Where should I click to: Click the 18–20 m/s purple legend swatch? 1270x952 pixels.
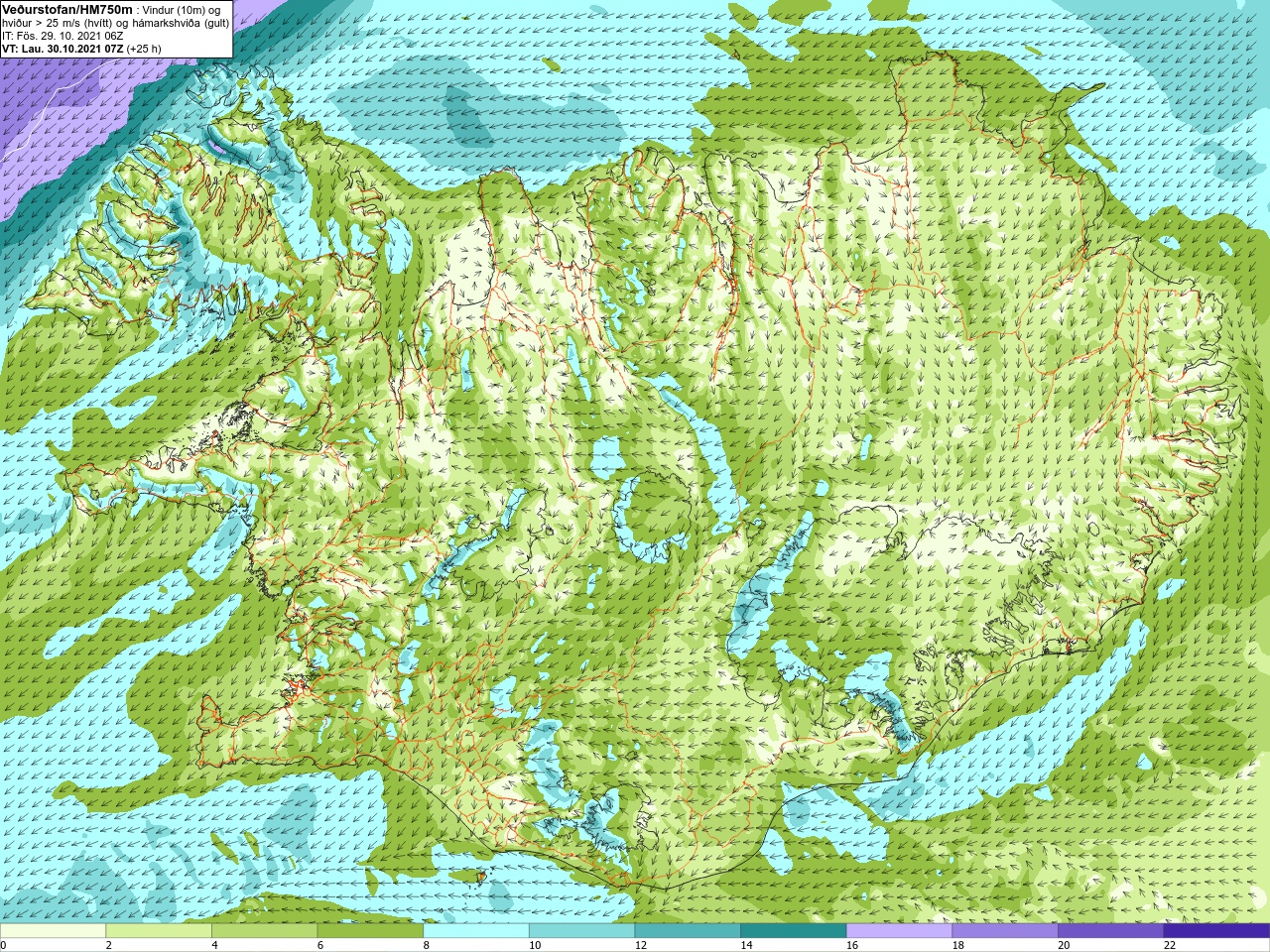(x=1005, y=931)
